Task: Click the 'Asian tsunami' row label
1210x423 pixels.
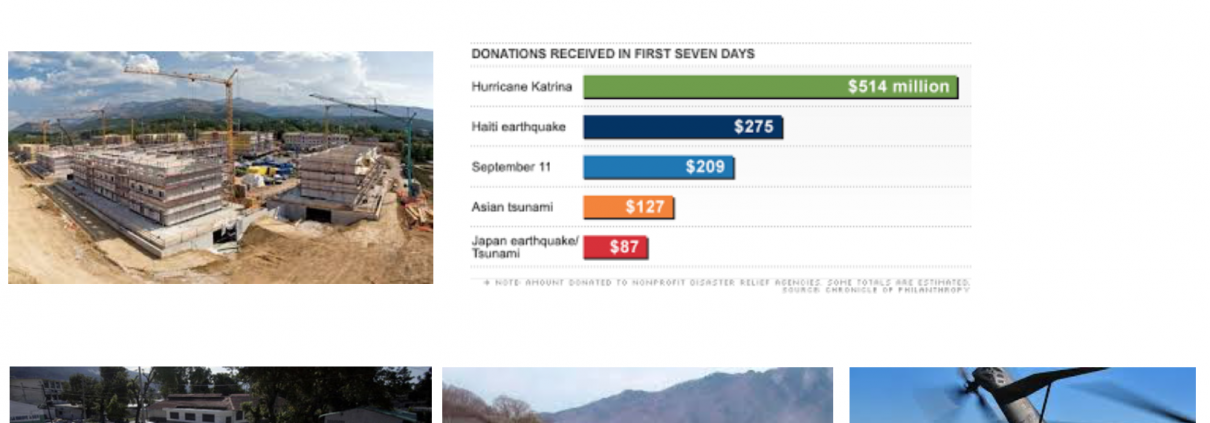Action: pos(512,207)
